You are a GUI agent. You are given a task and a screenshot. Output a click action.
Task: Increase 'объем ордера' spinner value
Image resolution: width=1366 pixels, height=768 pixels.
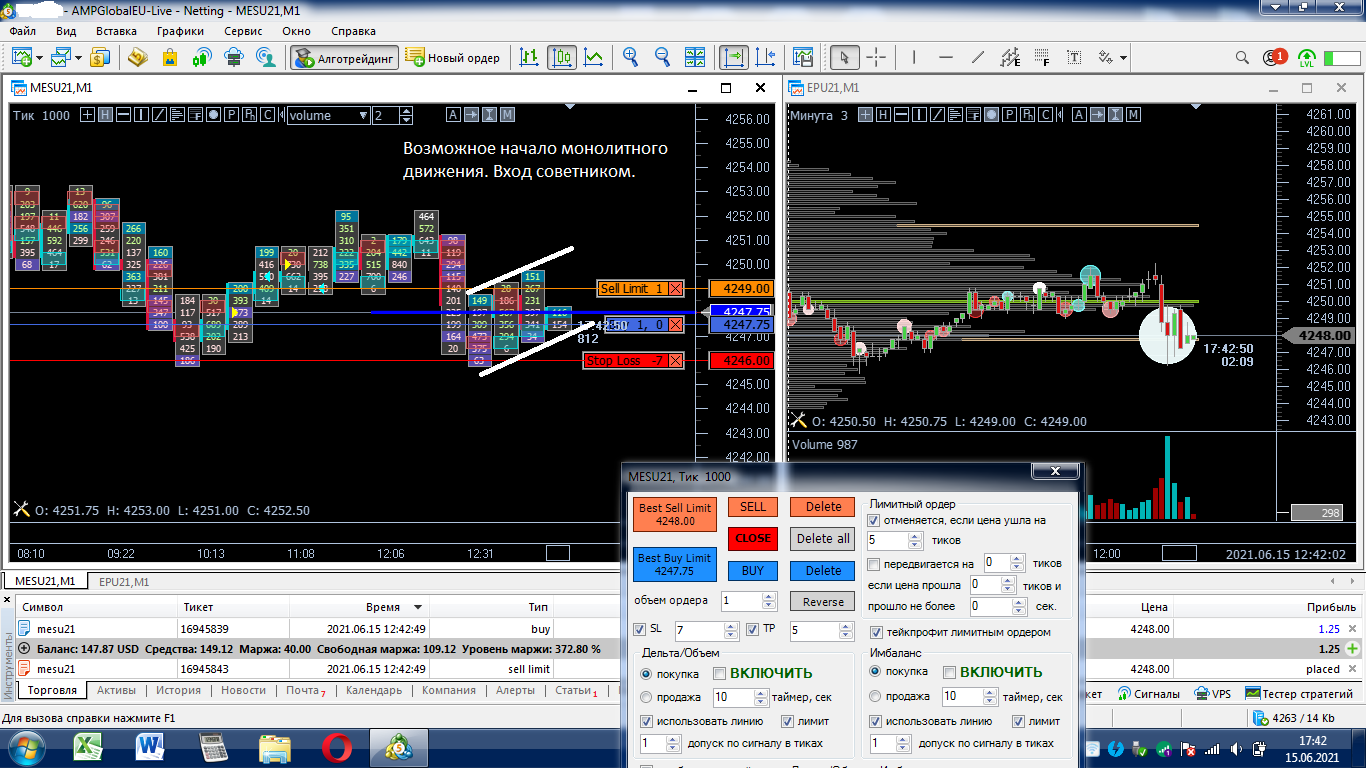click(769, 597)
